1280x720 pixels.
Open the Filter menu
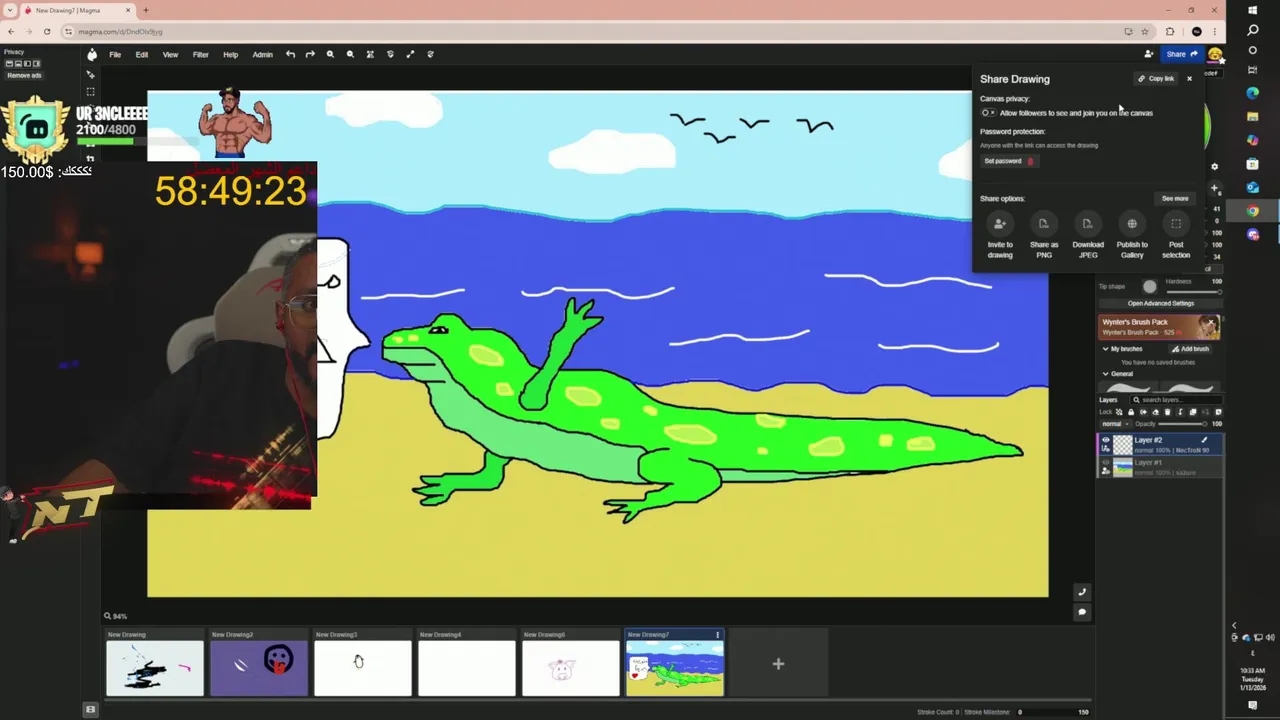tap(200, 55)
